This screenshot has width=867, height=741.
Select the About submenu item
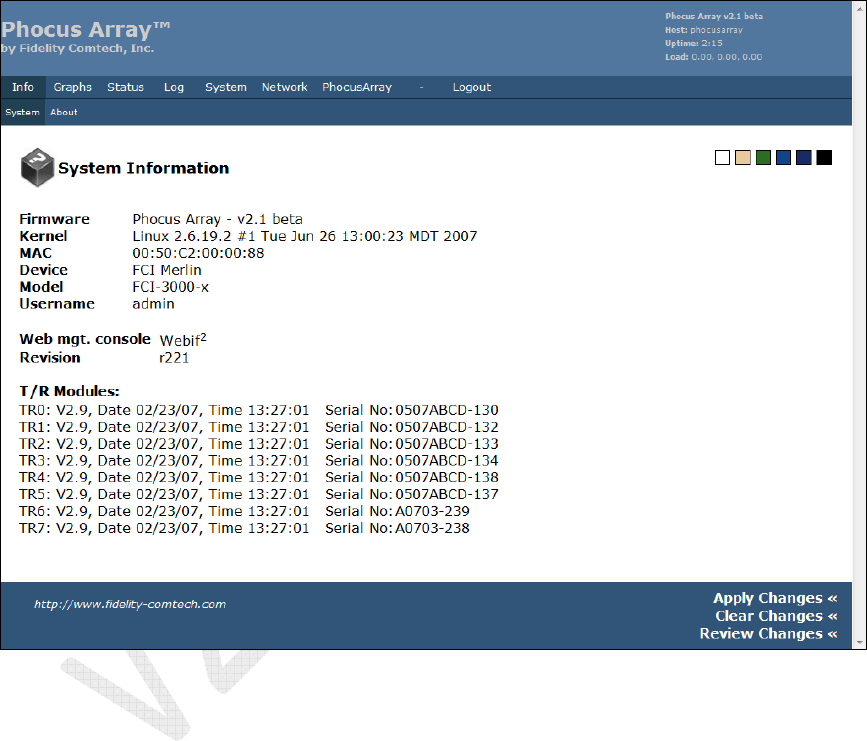[64, 112]
